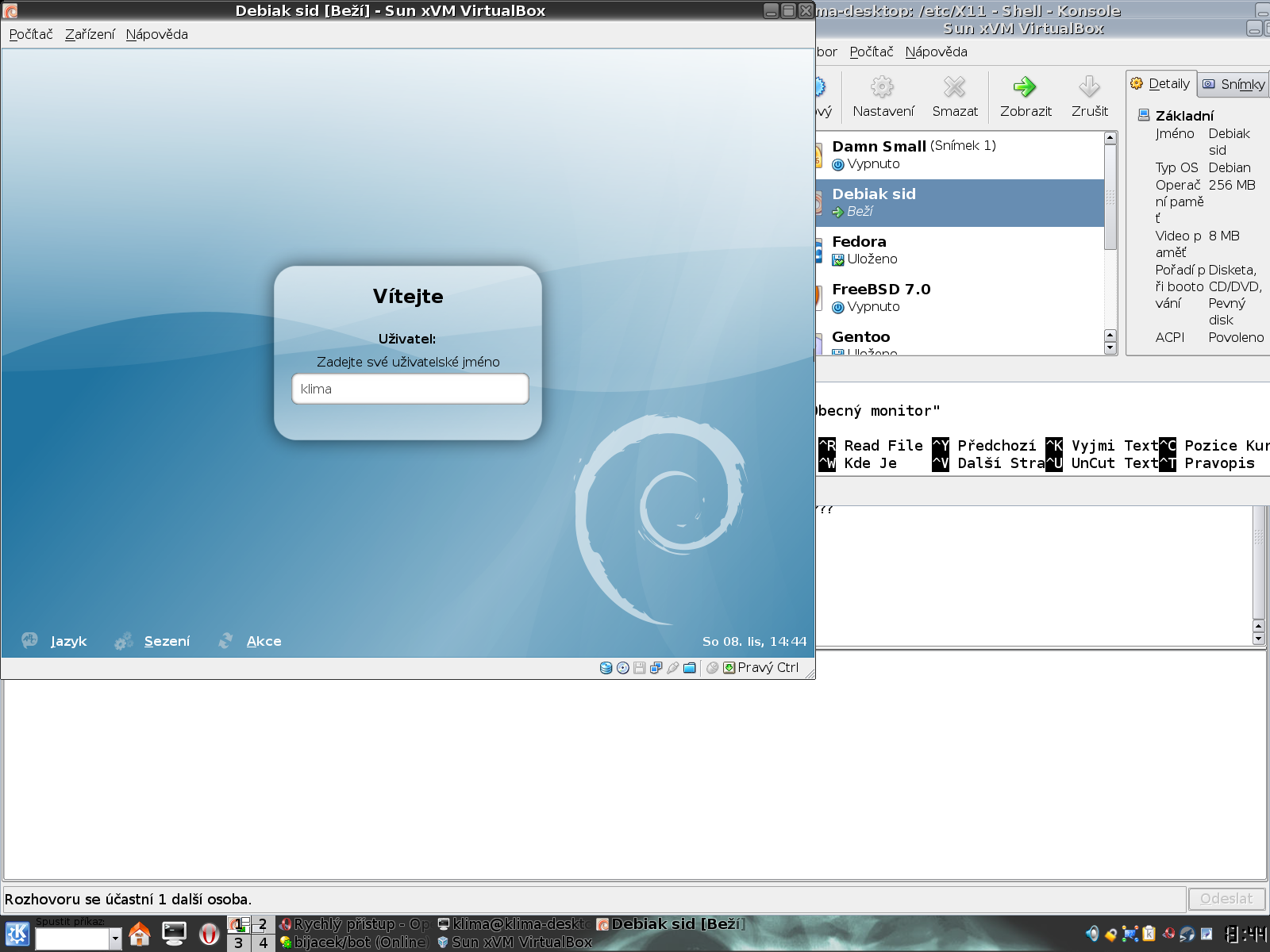Select the Damn Small virtual machine

[x=960, y=155]
